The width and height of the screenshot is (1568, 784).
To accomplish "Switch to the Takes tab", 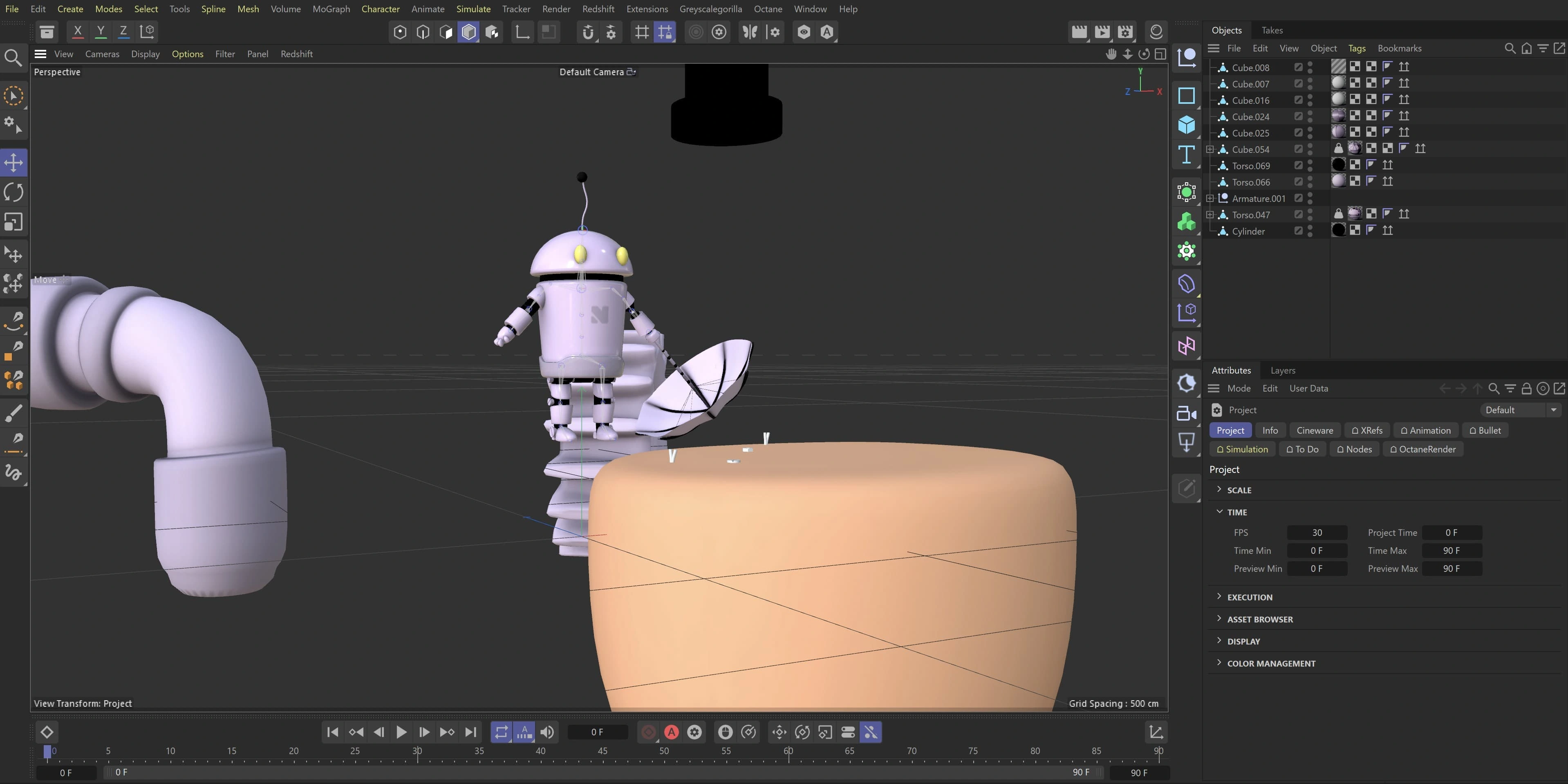I will tap(1272, 30).
